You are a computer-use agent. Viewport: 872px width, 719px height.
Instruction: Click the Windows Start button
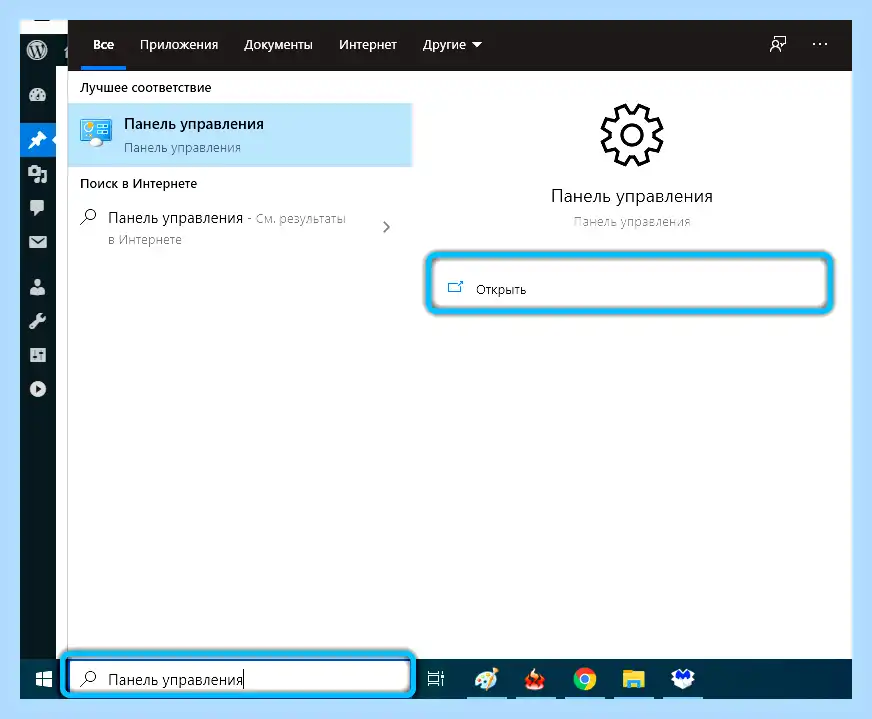coord(43,679)
